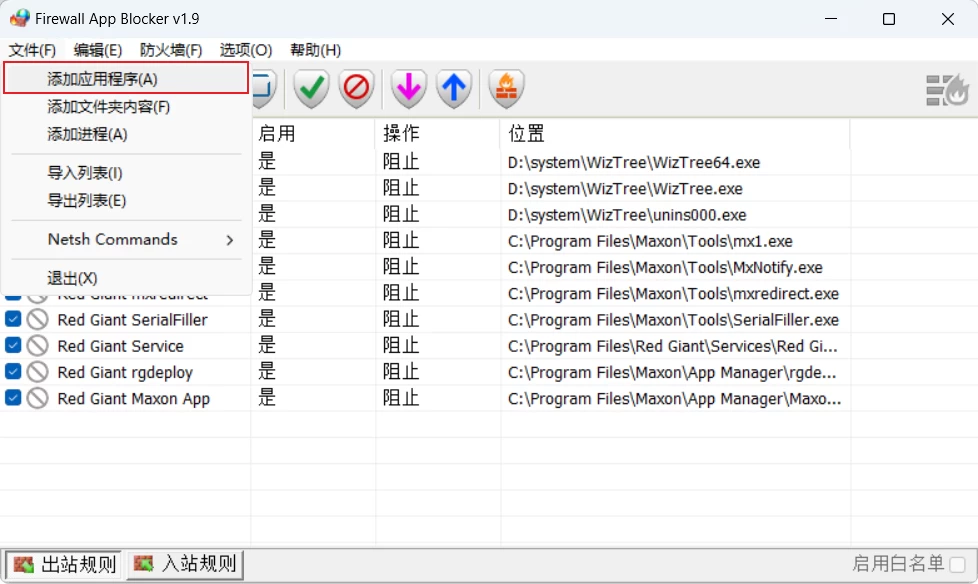
Task: Click the green checkmark allow icon
Action: pyautogui.click(x=311, y=88)
